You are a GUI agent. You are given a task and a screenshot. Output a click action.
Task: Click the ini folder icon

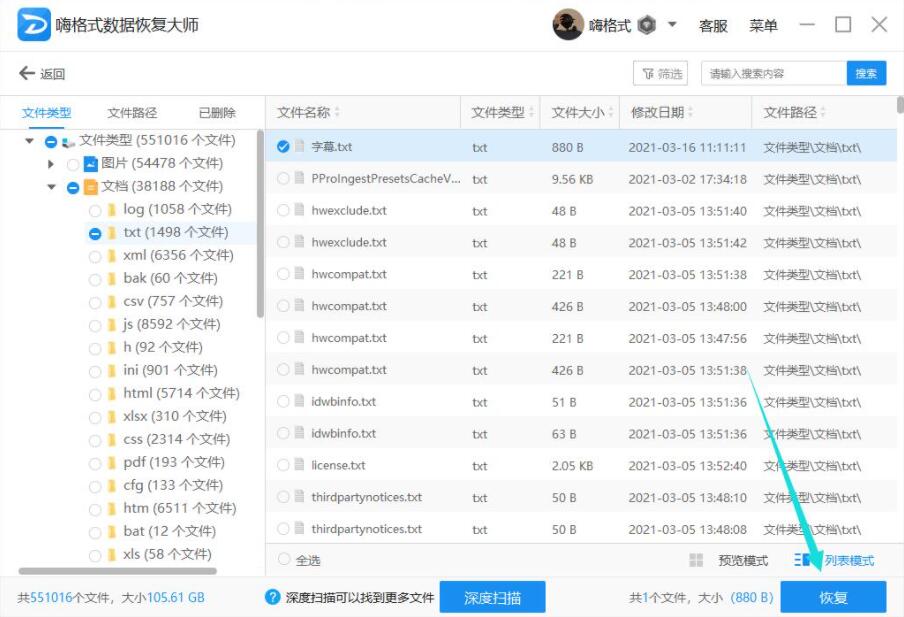112,371
